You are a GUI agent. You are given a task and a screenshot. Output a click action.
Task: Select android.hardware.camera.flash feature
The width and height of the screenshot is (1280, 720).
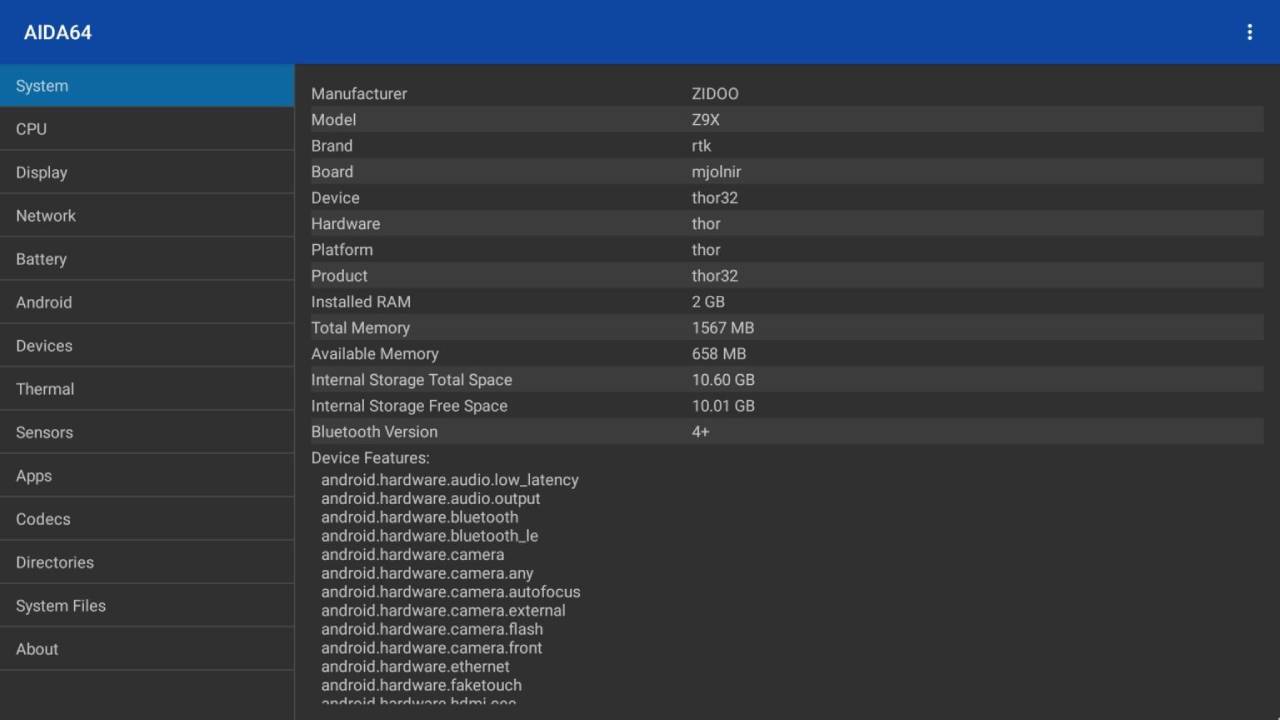coord(432,629)
